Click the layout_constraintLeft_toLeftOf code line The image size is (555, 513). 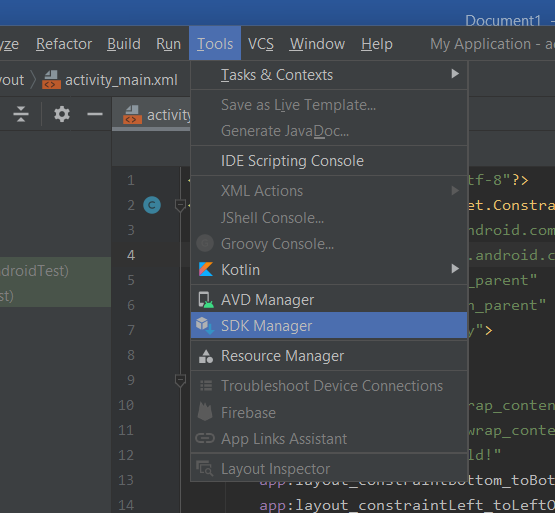pyautogui.click(x=407, y=505)
